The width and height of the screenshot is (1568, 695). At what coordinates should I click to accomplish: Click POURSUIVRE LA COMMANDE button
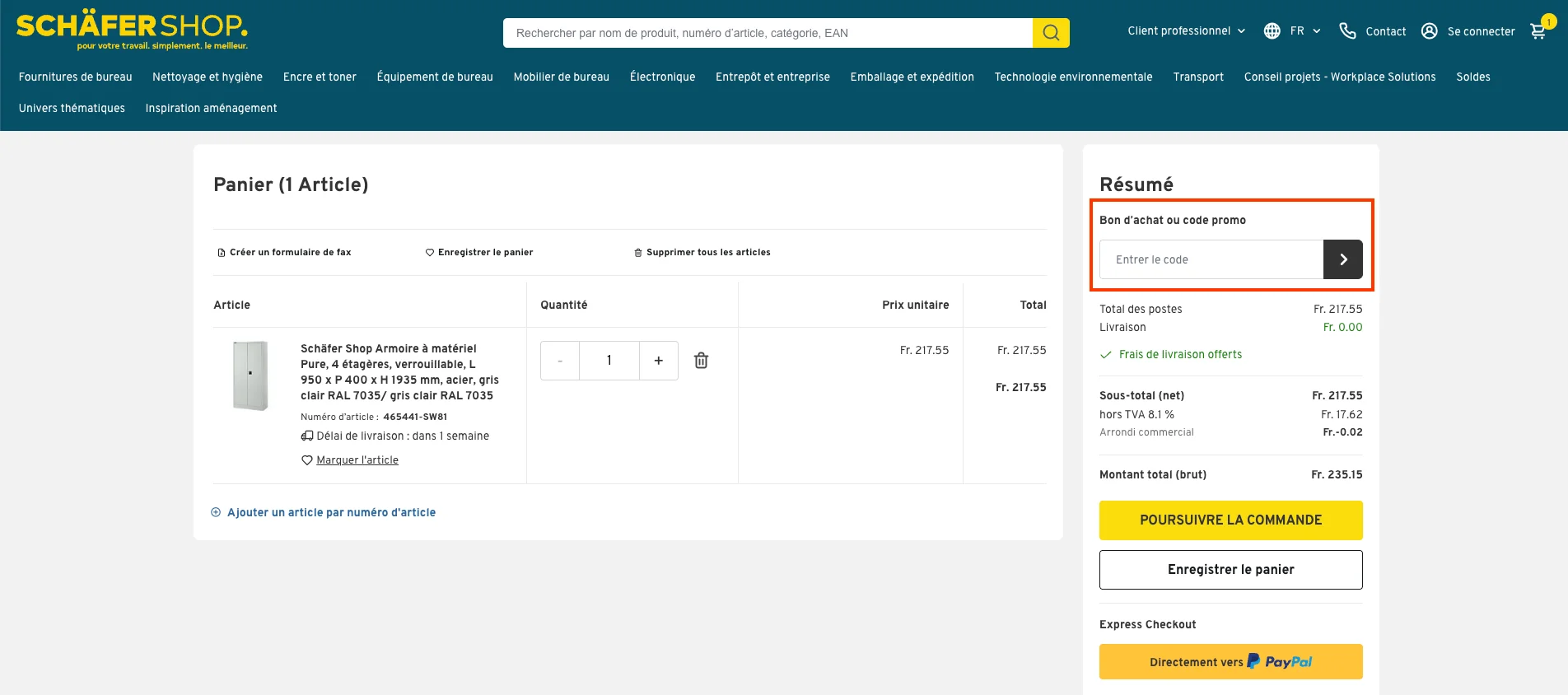1231,520
